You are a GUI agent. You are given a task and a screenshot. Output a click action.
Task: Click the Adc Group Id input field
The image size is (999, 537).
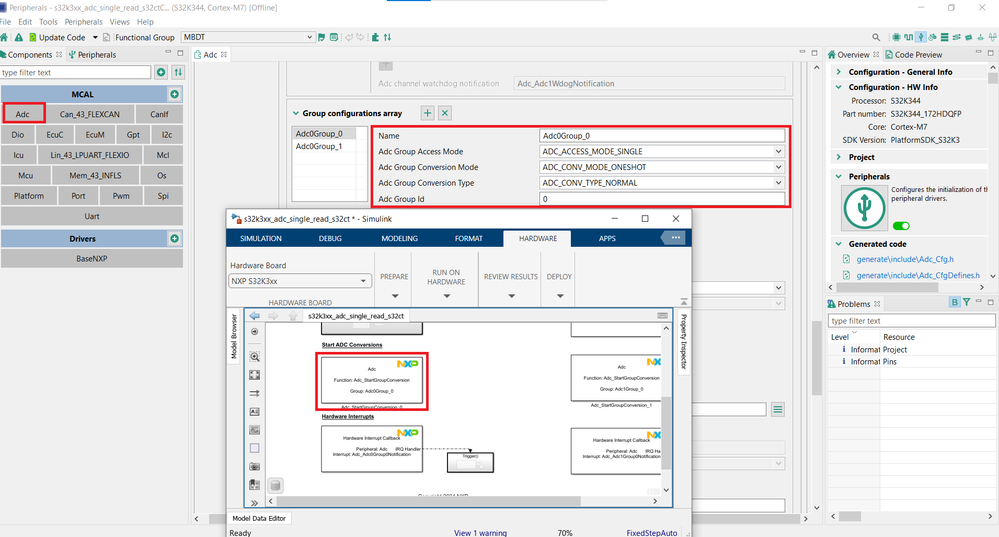(x=662, y=199)
